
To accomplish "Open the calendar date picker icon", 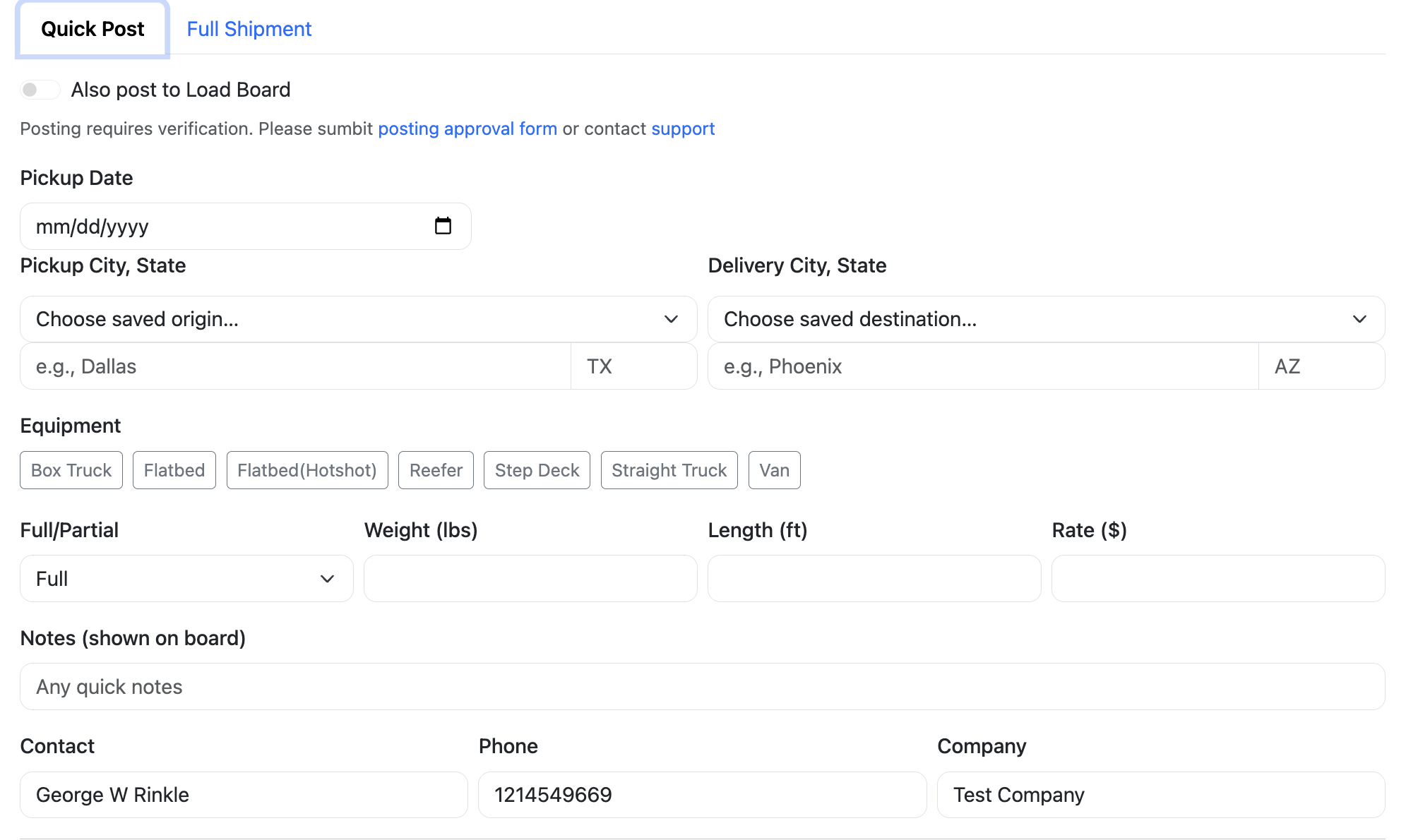I will [x=443, y=226].
